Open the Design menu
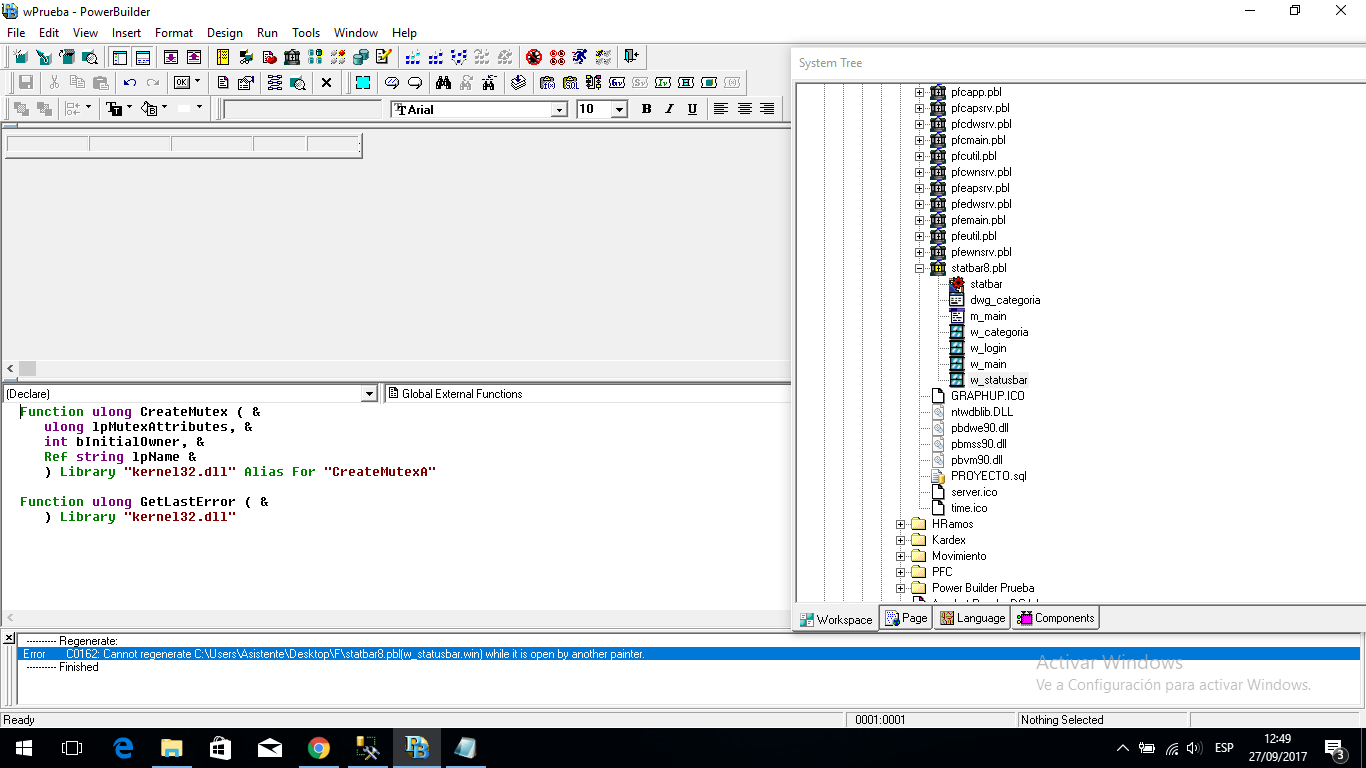The width and height of the screenshot is (1366, 768). [x=225, y=33]
